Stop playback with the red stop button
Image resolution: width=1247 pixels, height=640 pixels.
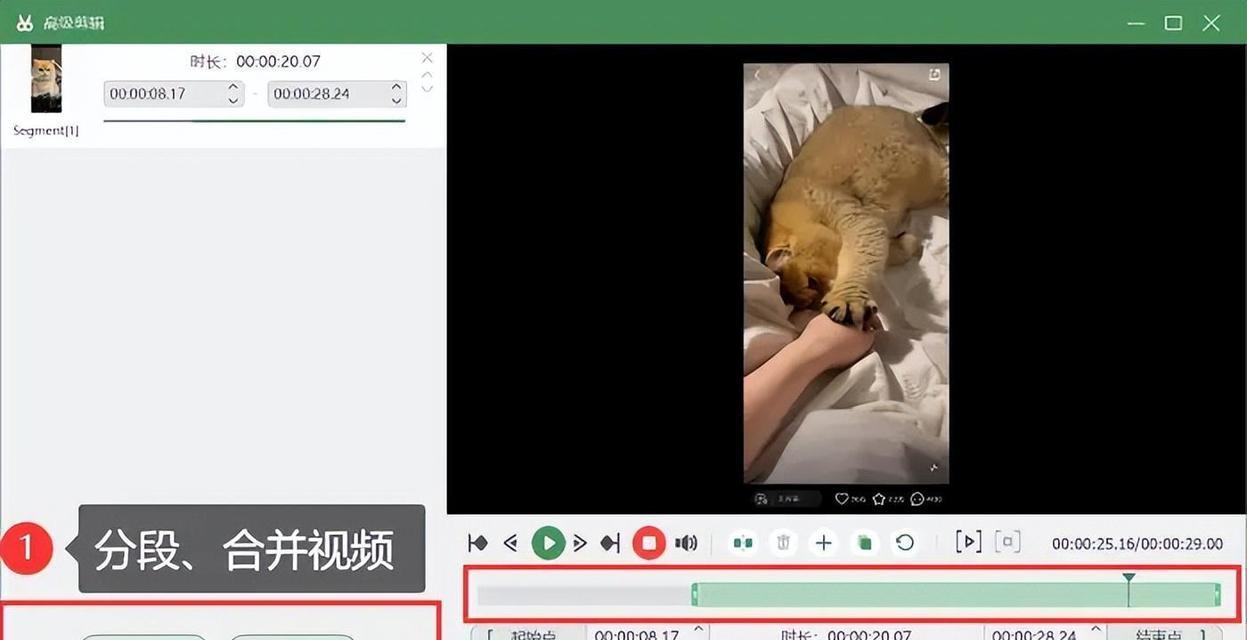point(649,543)
